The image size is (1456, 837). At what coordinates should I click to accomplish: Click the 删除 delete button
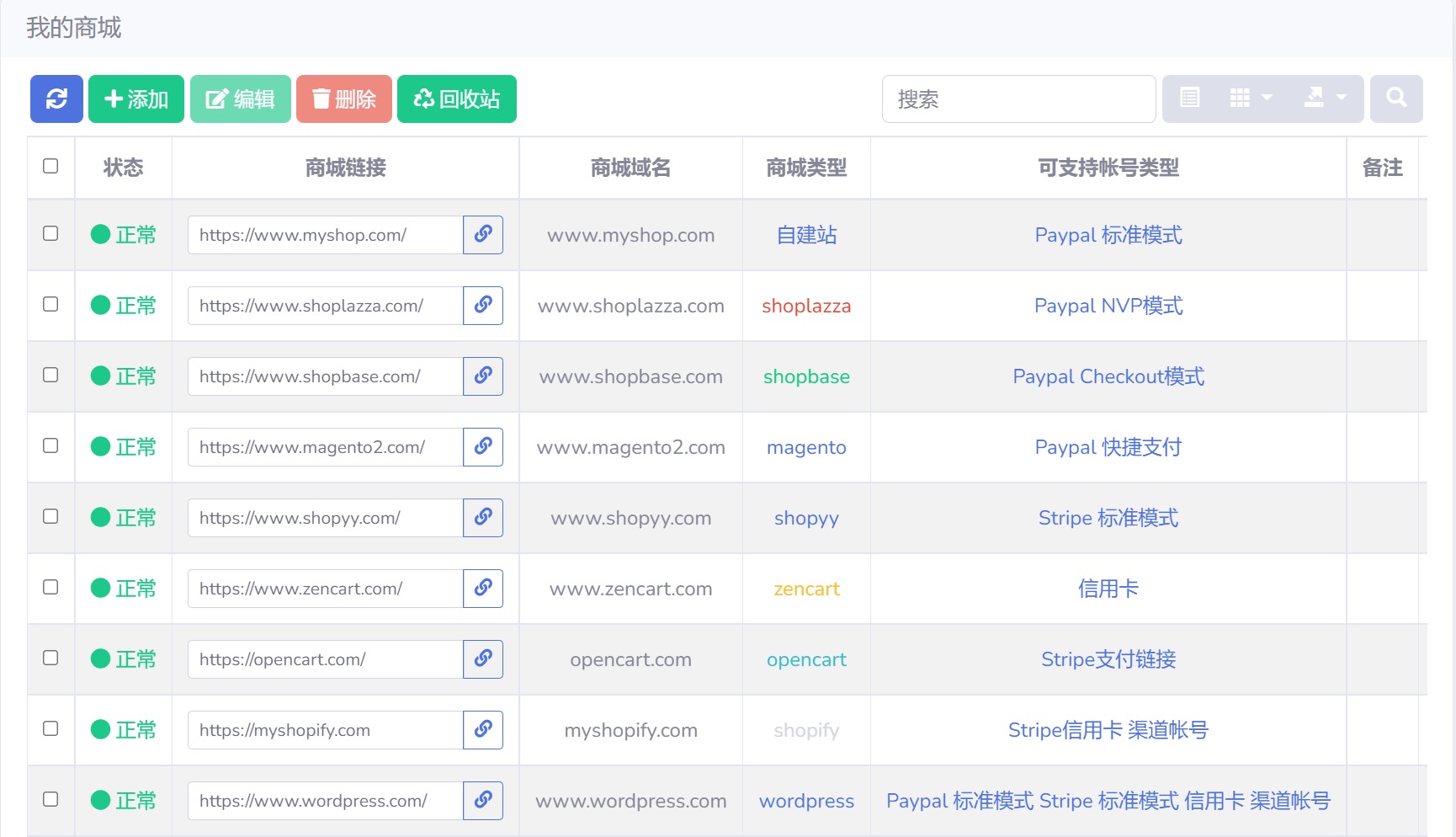(344, 99)
